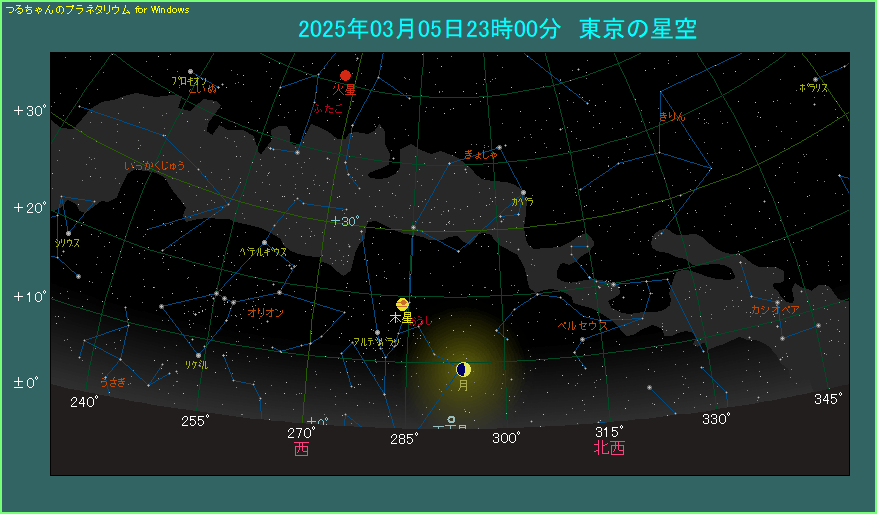
Task: Click the Sirius (シリウス) star dot
Action: click(68, 233)
